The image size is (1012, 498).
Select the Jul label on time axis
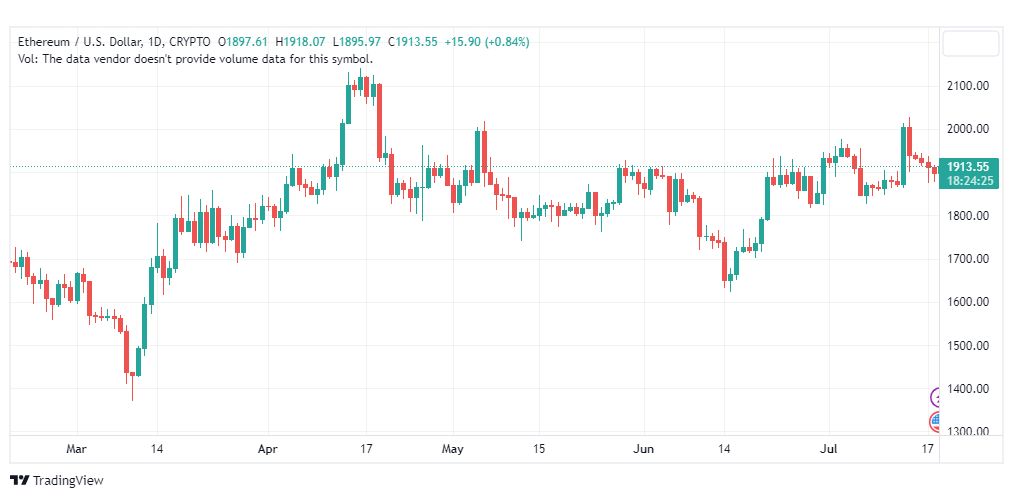click(x=829, y=449)
